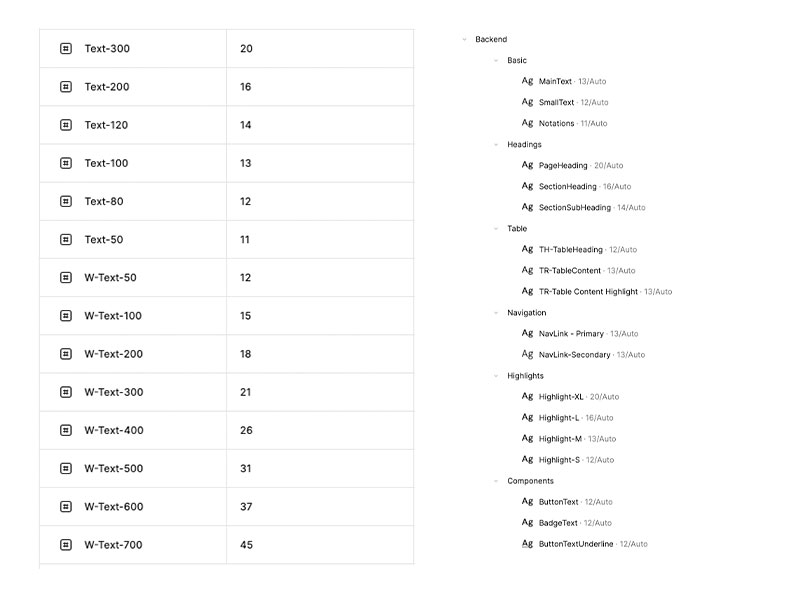
Task: Click the Ag icon beside Highlight-XL
Action: (x=527, y=397)
